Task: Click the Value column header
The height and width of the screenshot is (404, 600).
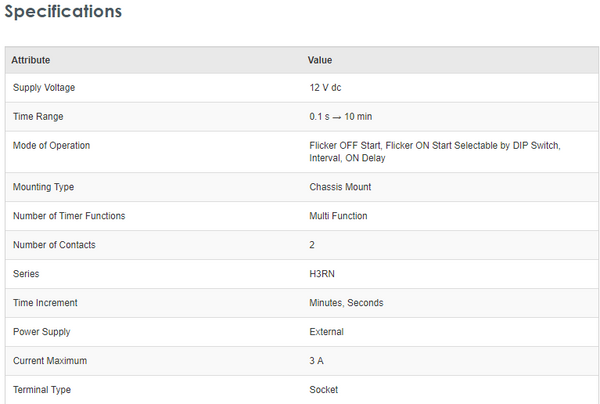Action: pyautogui.click(x=320, y=60)
